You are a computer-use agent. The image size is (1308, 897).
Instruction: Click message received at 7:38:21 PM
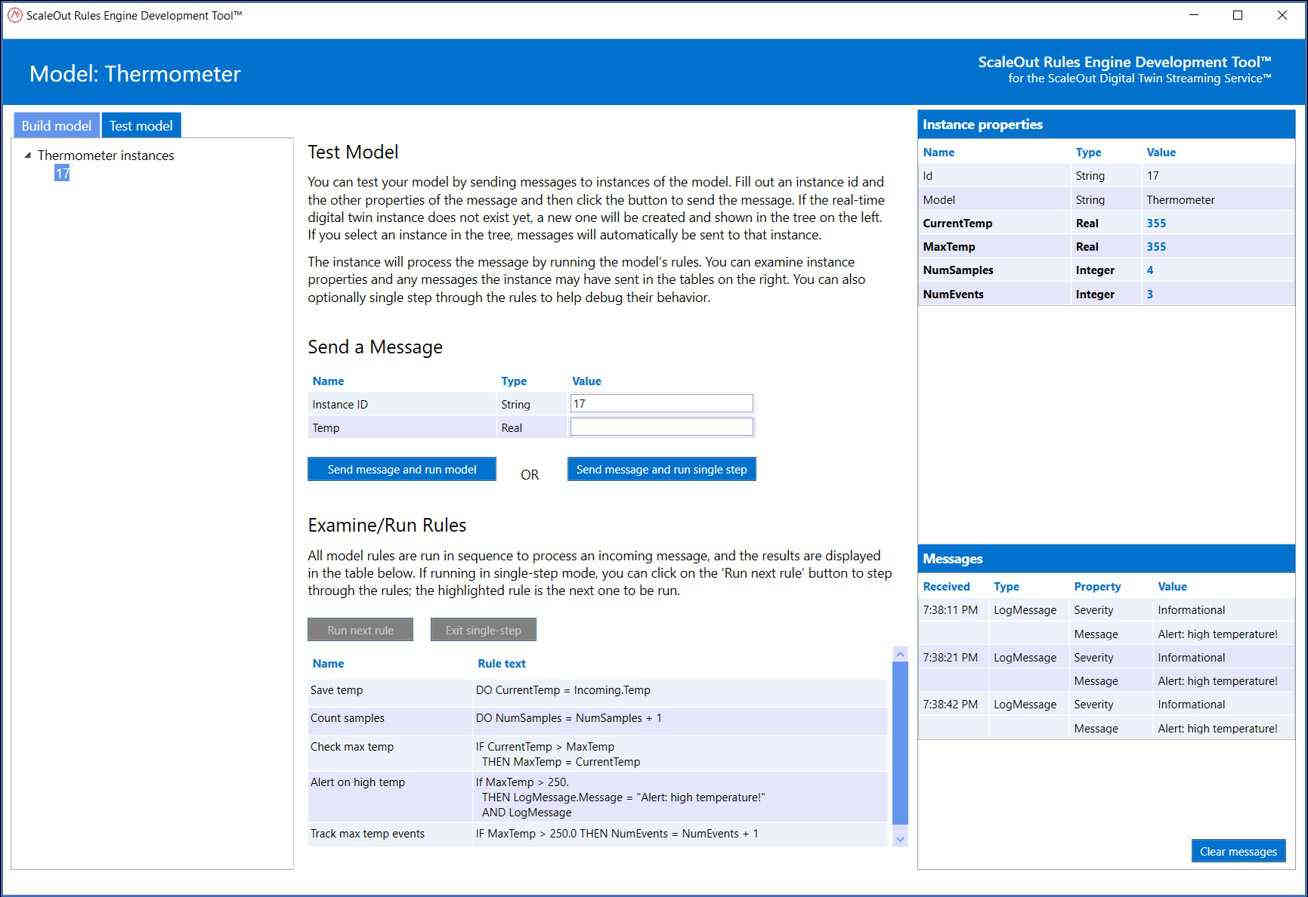[x=950, y=657]
